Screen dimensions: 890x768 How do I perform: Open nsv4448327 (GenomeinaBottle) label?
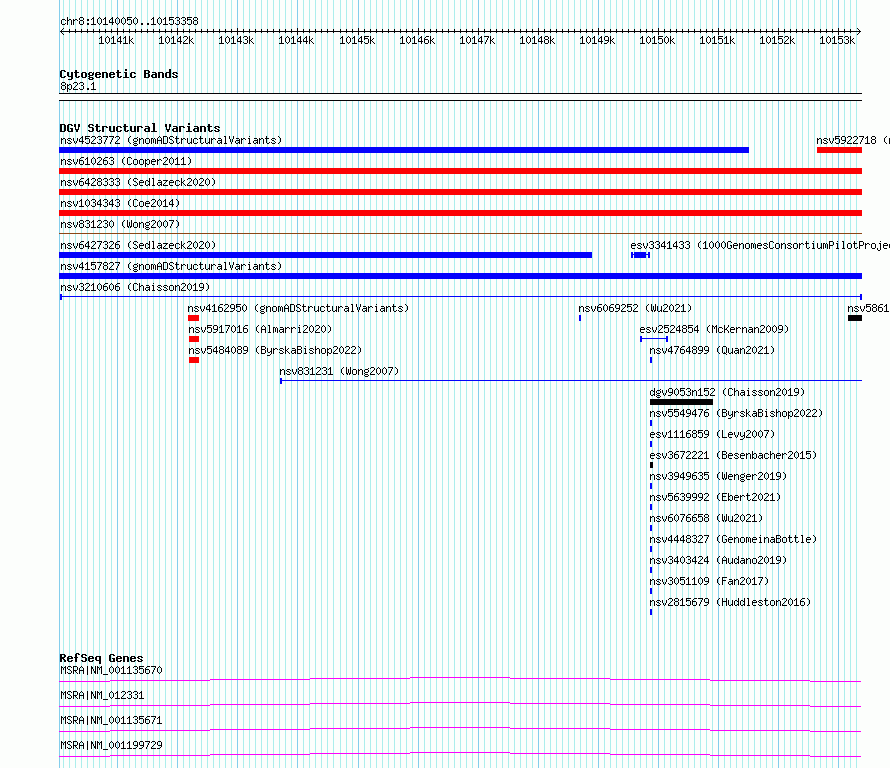pos(733,539)
